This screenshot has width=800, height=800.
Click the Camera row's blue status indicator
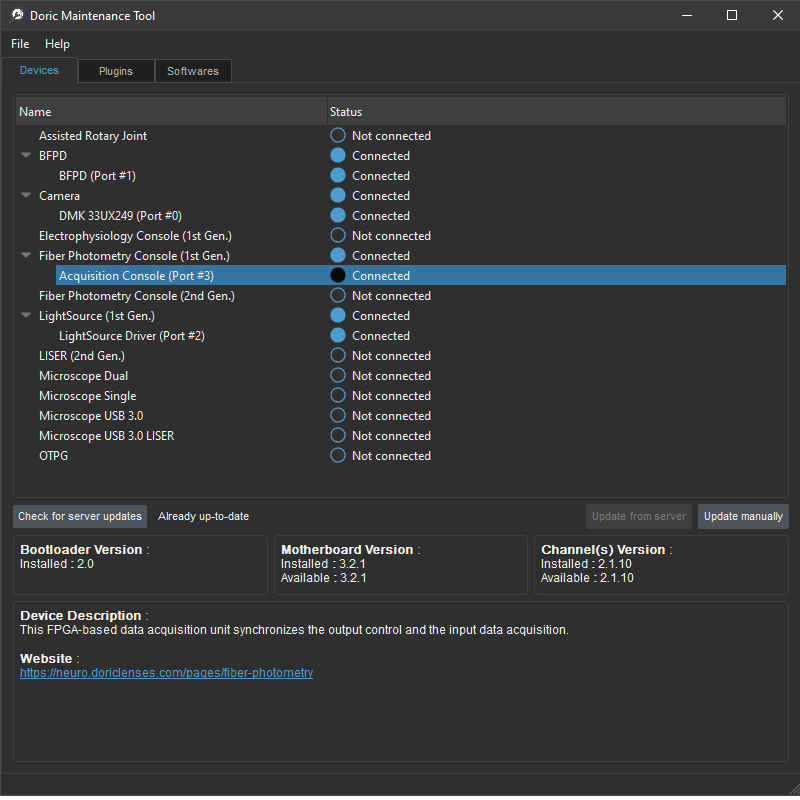pyautogui.click(x=338, y=196)
